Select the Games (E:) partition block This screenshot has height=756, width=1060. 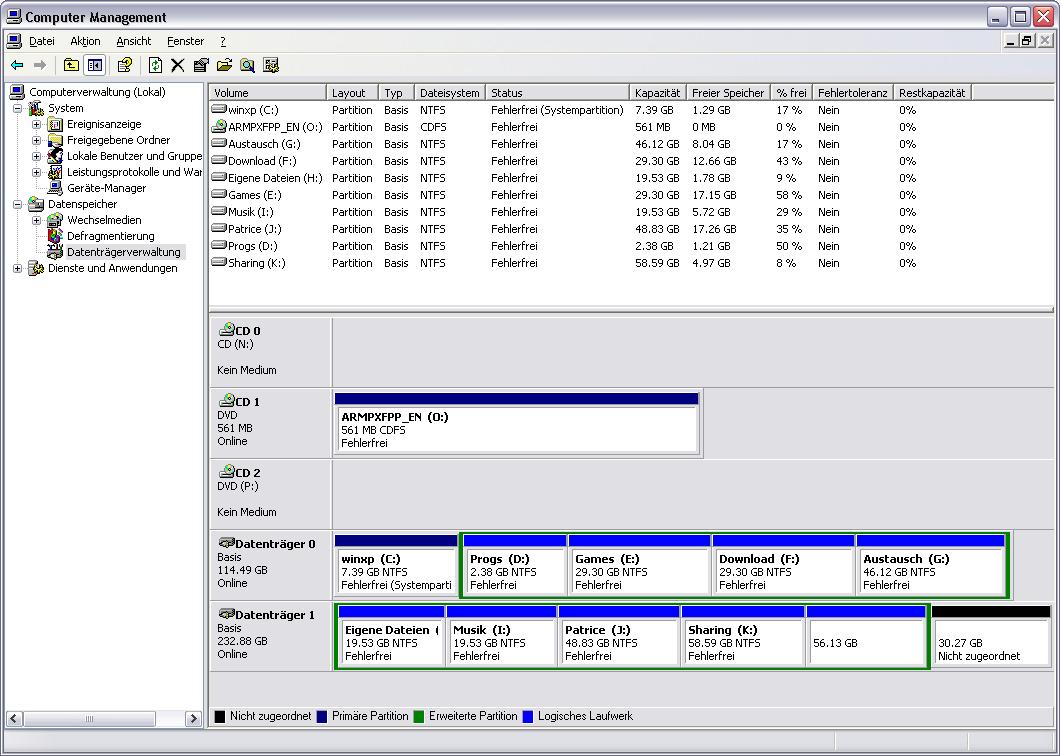pos(639,571)
